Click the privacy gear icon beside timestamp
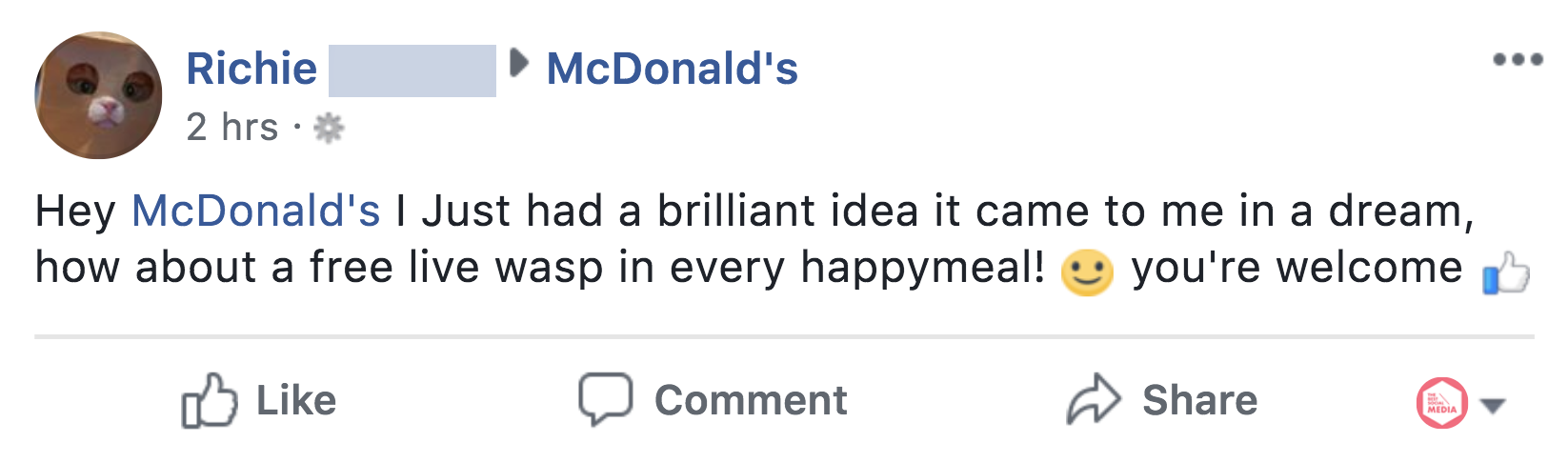Viewport: 1568px width, 463px height. pyautogui.click(x=329, y=128)
